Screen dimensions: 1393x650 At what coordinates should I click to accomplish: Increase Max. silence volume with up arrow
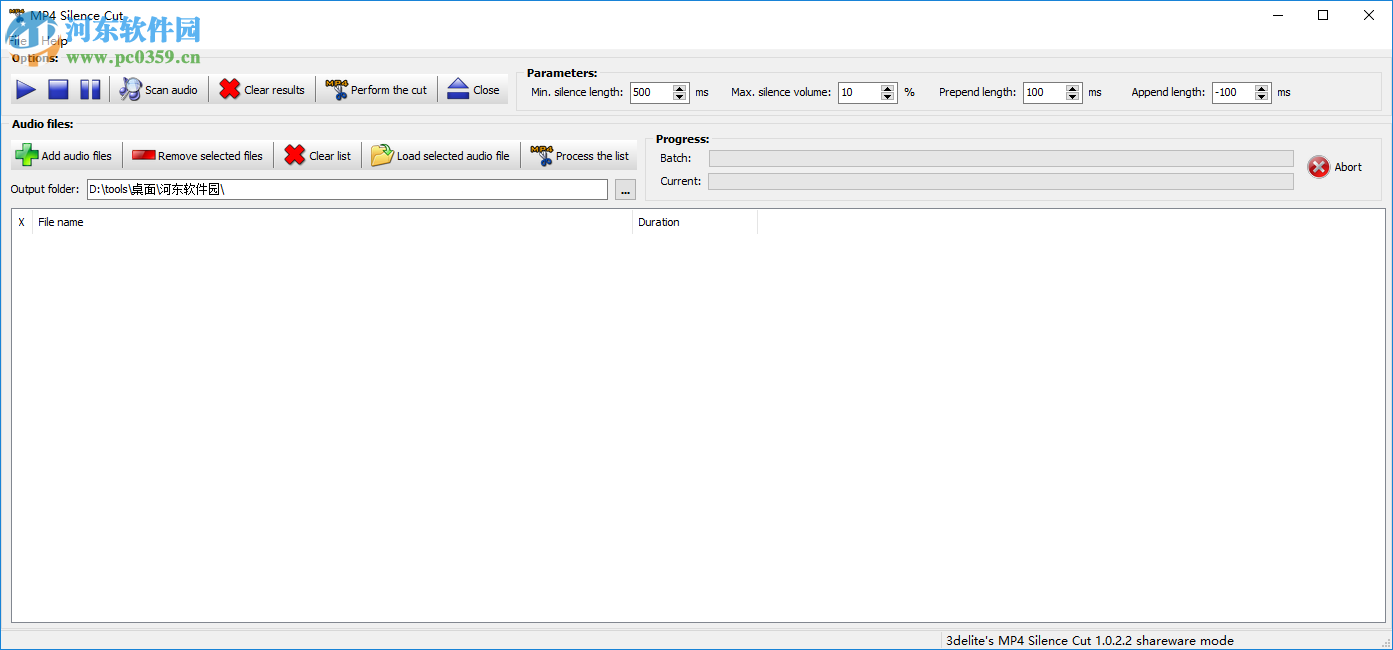coord(888,88)
